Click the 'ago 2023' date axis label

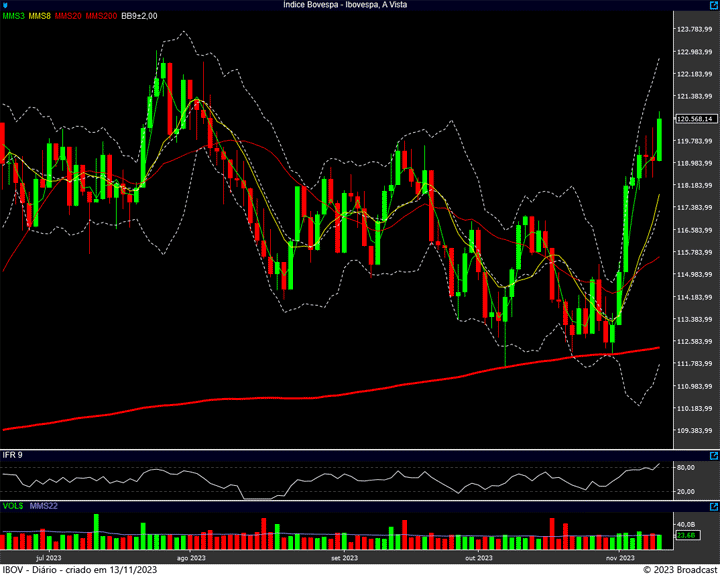[190, 558]
